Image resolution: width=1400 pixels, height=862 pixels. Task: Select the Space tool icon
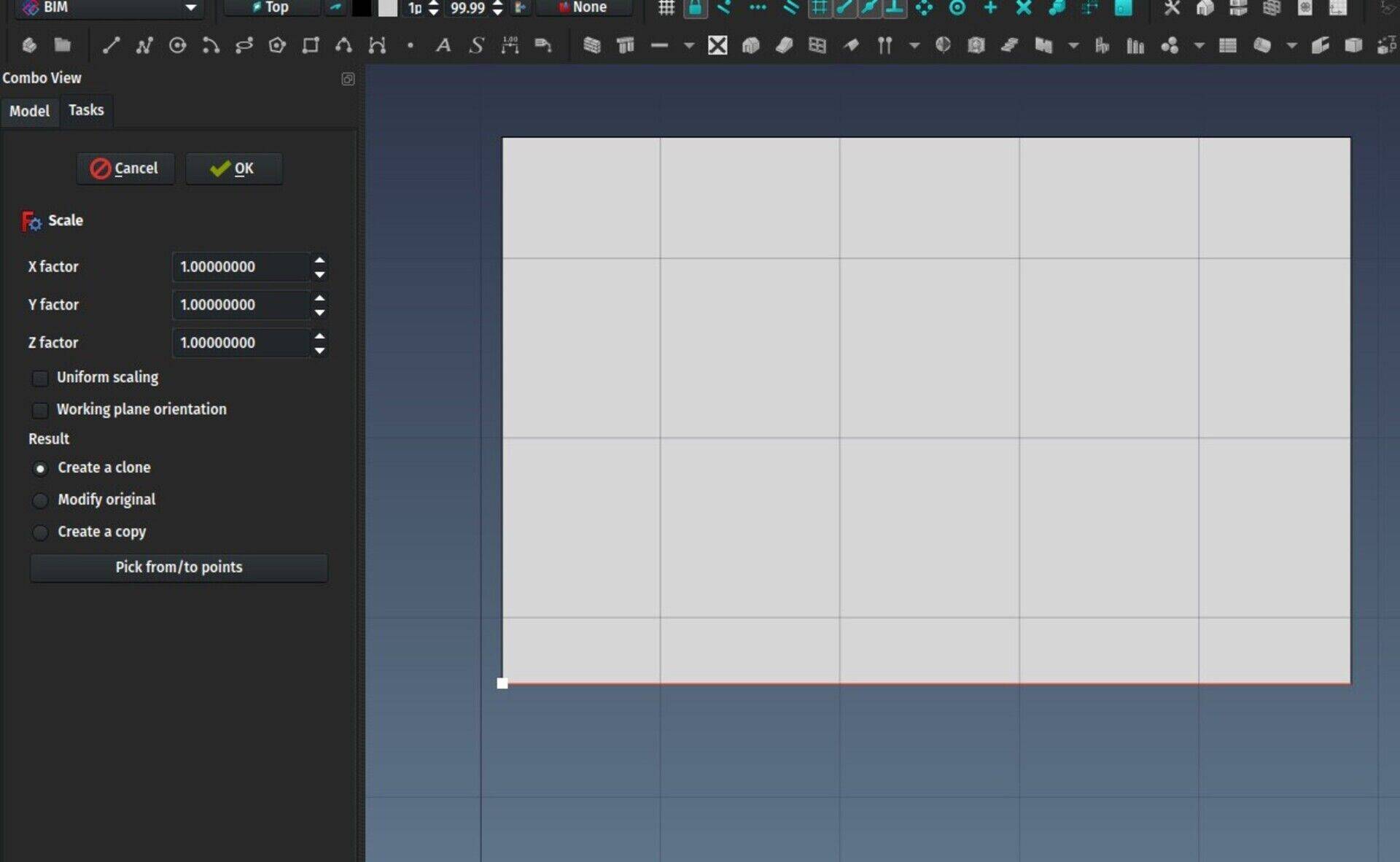pyautogui.click(x=976, y=45)
